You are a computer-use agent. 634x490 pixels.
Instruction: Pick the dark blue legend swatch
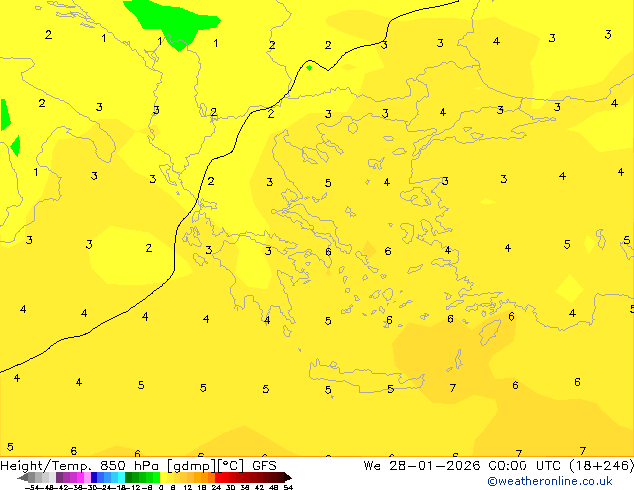pyautogui.click(x=94, y=477)
